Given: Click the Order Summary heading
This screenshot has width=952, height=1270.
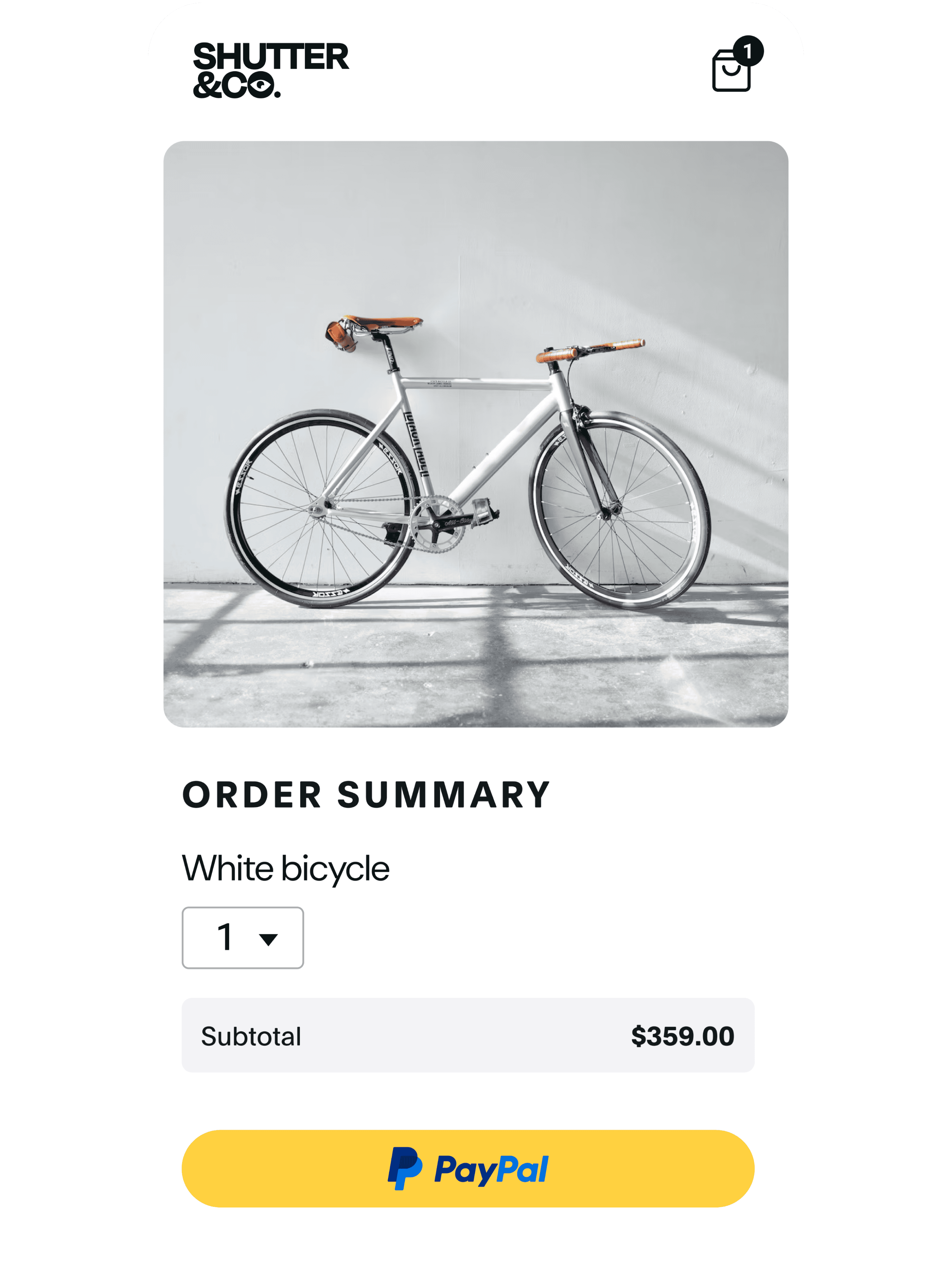Looking at the screenshot, I should [366, 795].
